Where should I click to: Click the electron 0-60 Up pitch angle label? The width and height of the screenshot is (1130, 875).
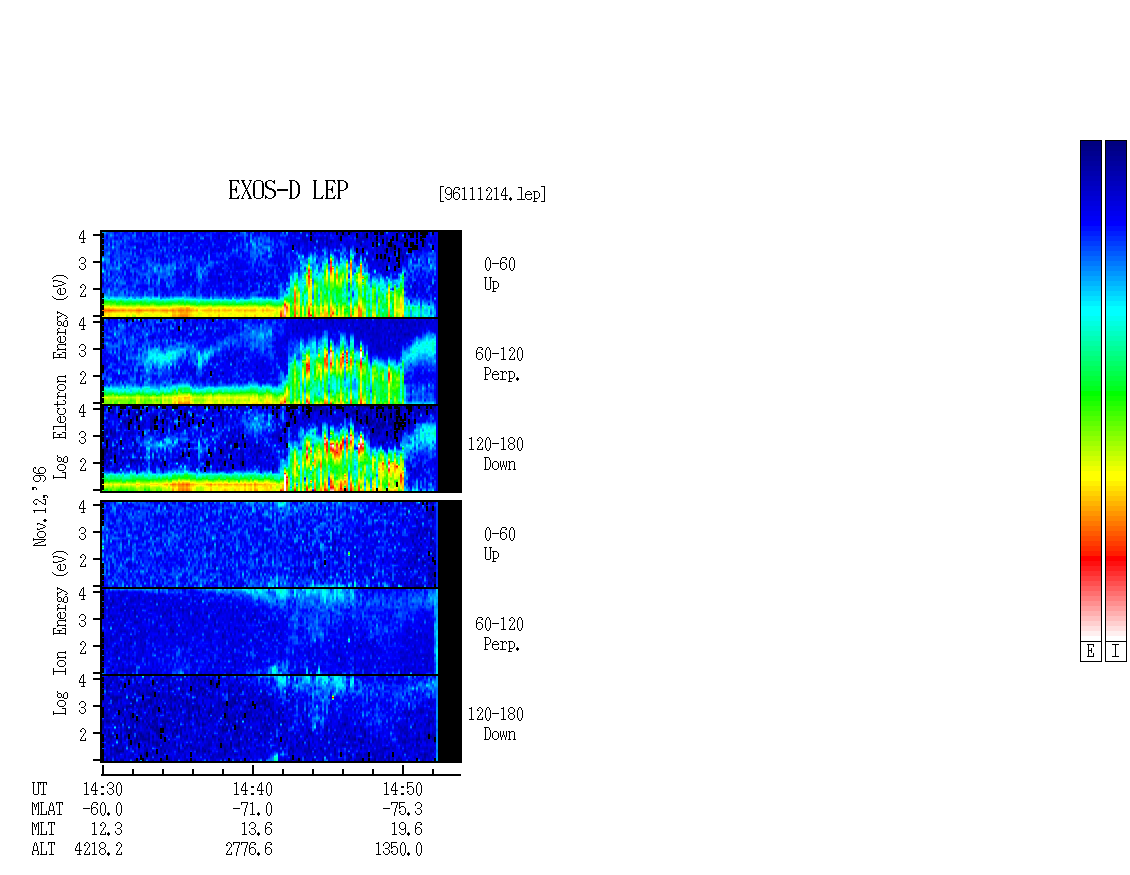[499, 274]
